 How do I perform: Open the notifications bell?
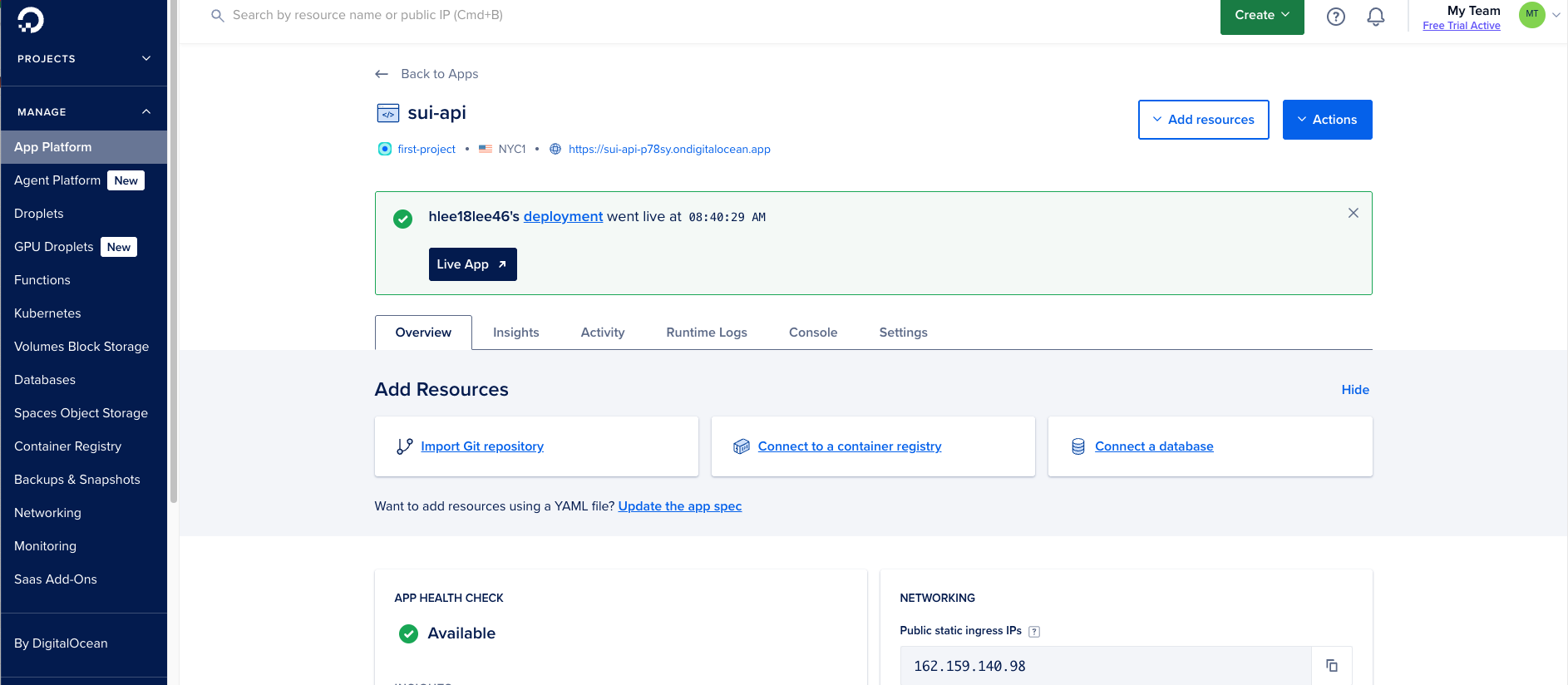(1376, 17)
